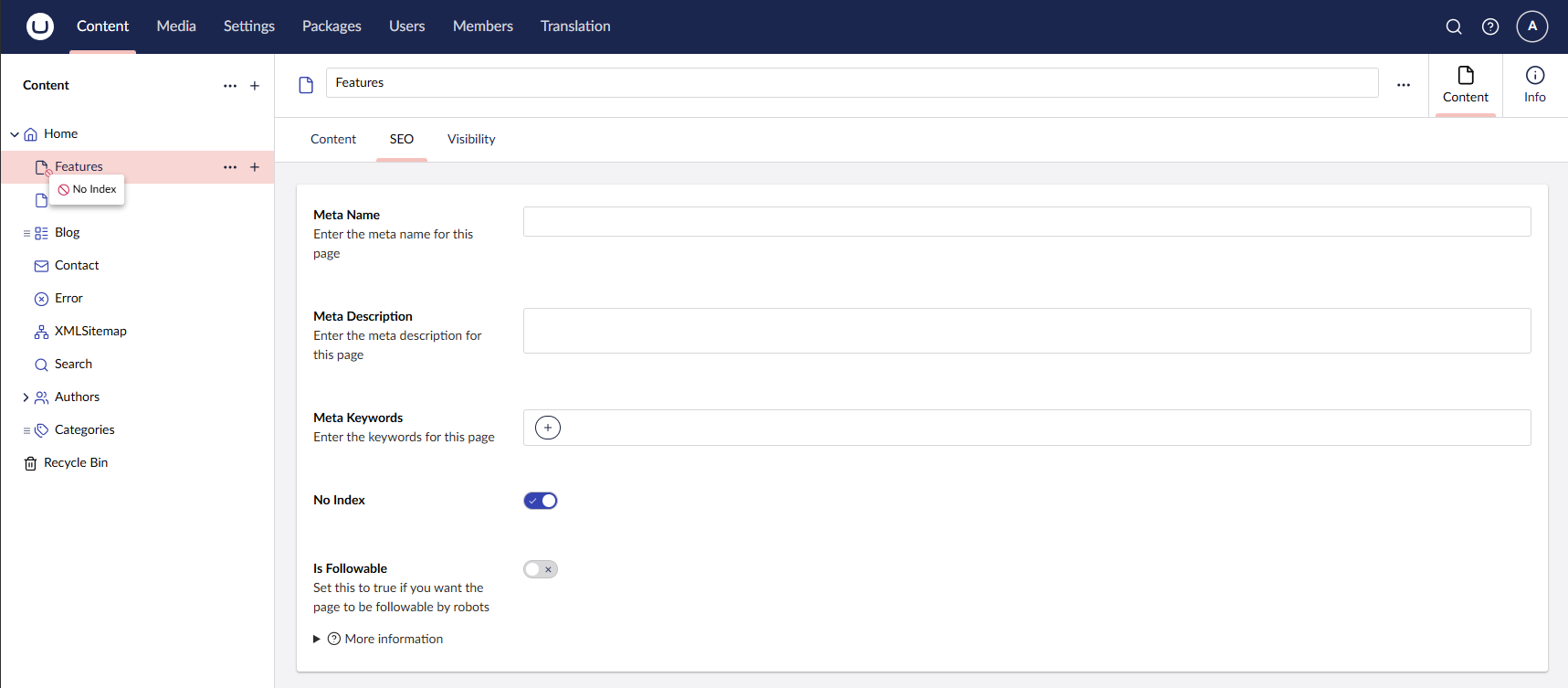Open the Members section
1568x688 pixels.
pos(483,26)
